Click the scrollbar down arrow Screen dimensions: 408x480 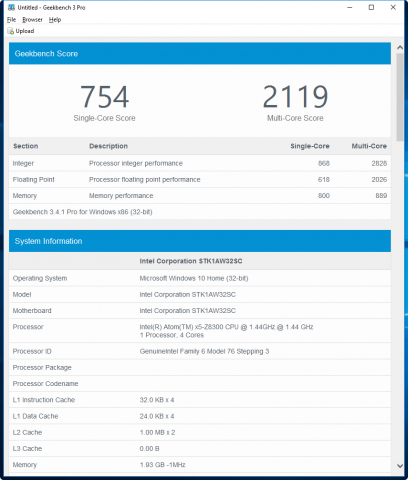coord(400,466)
